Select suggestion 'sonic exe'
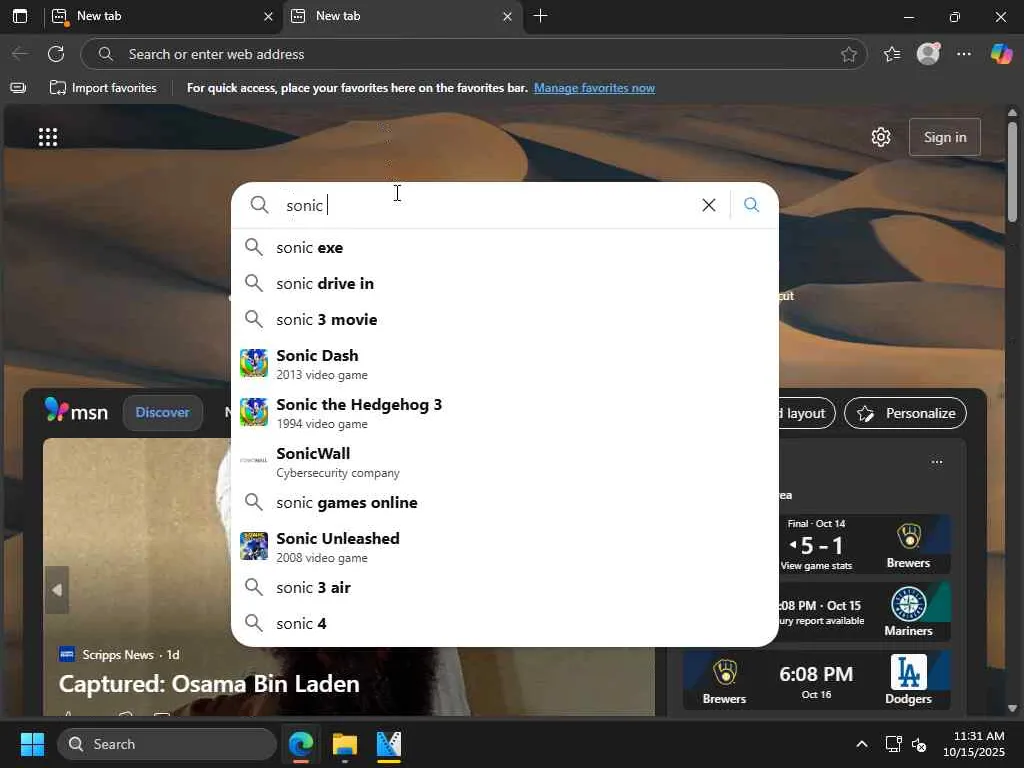 505,248
